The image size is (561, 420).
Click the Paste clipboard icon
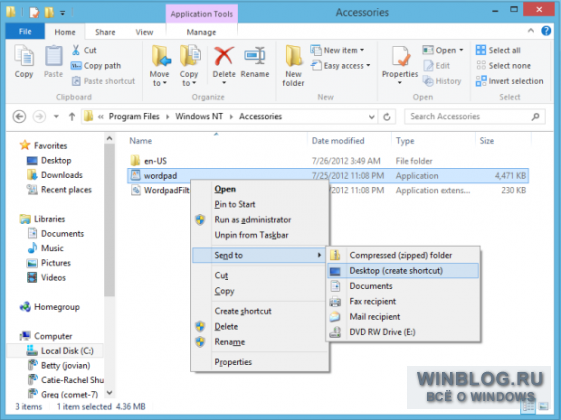point(53,62)
